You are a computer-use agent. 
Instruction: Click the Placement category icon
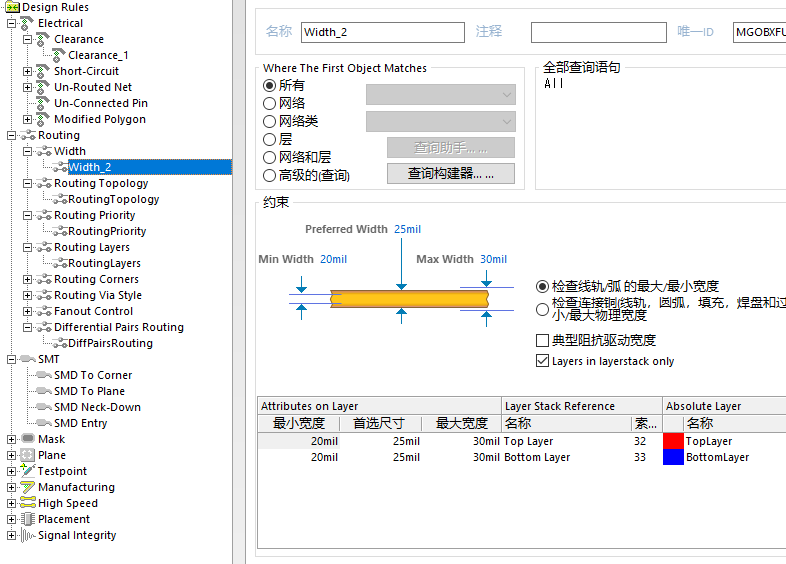[27, 519]
